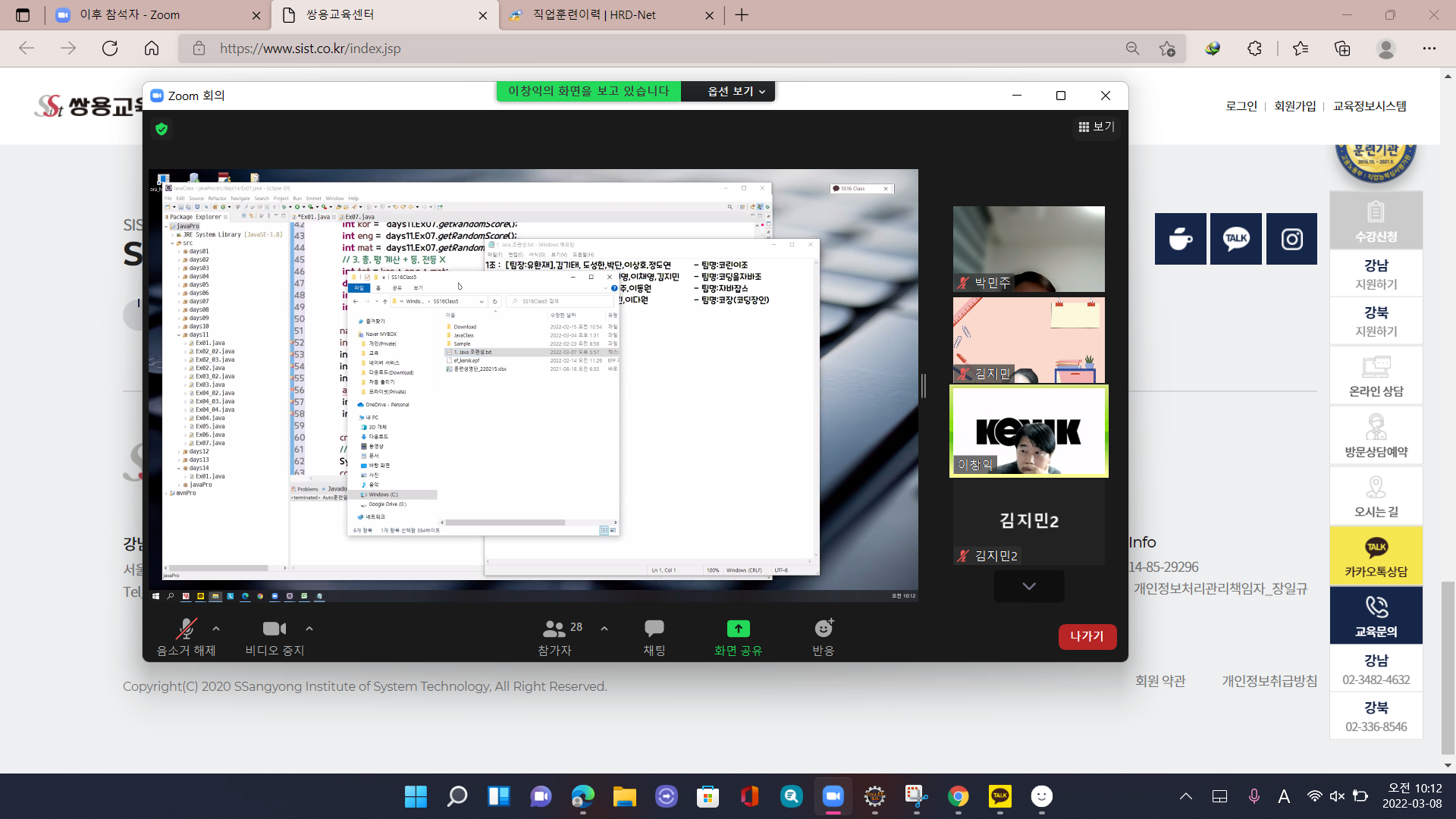This screenshot has width=1456, height=819.
Task: Open a new browser tab
Action: (742, 15)
